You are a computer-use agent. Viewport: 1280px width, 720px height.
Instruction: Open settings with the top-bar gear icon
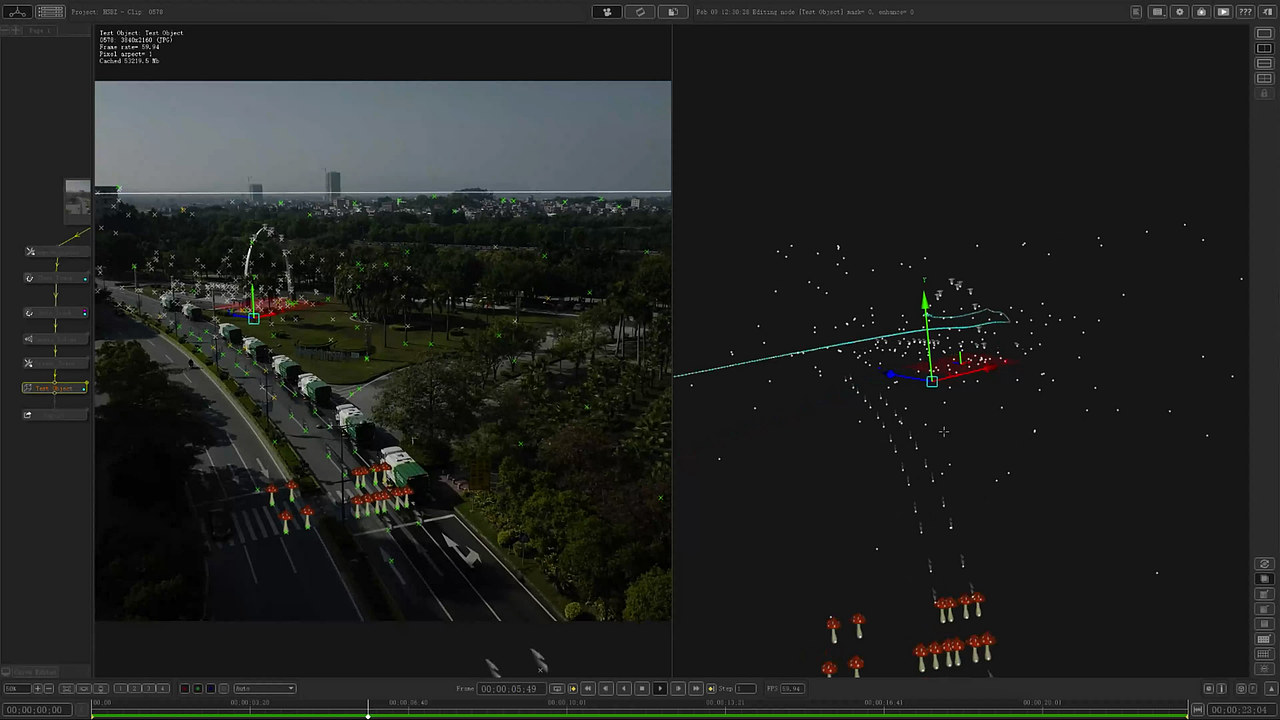point(1179,12)
